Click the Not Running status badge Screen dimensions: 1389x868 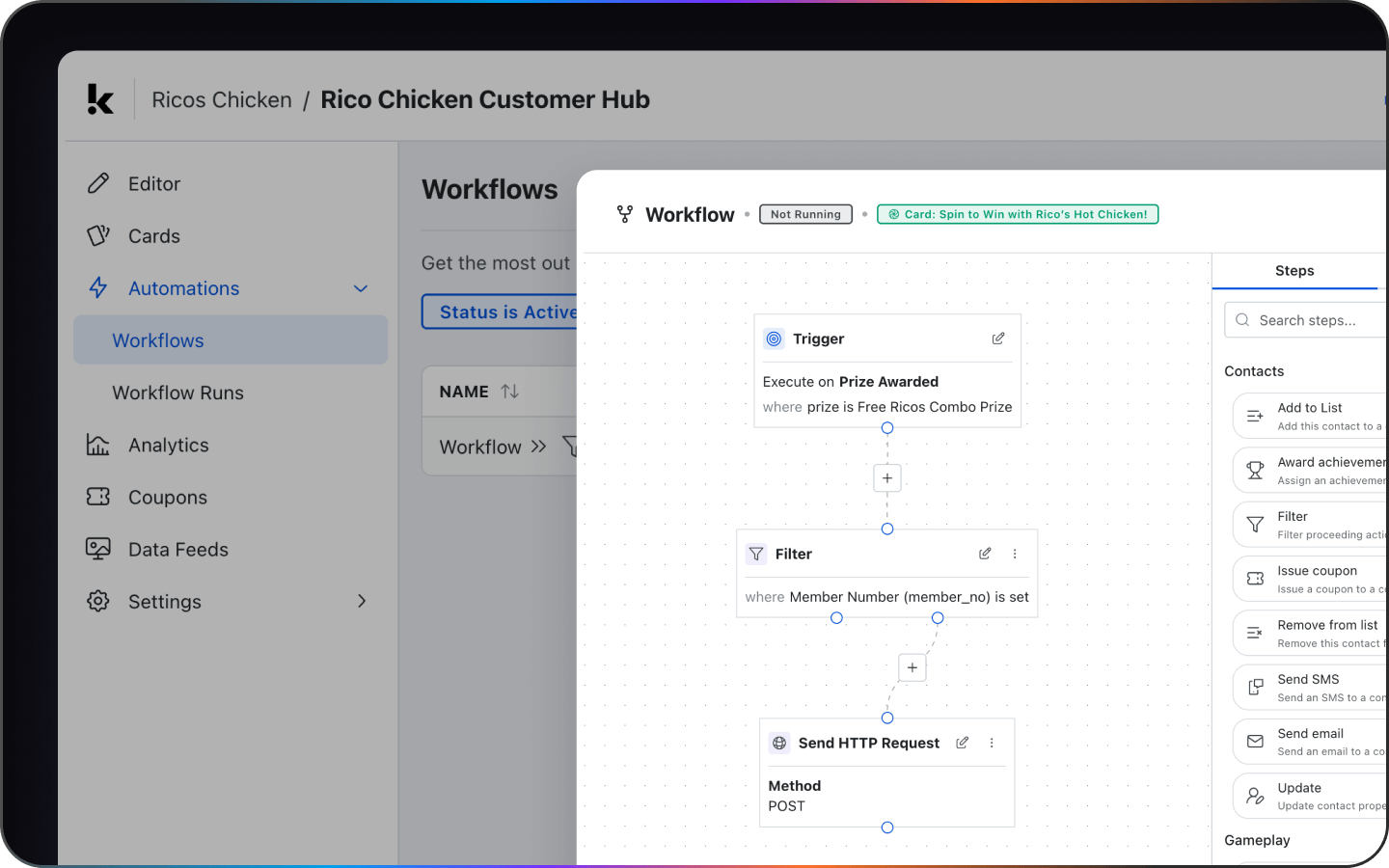pos(805,214)
